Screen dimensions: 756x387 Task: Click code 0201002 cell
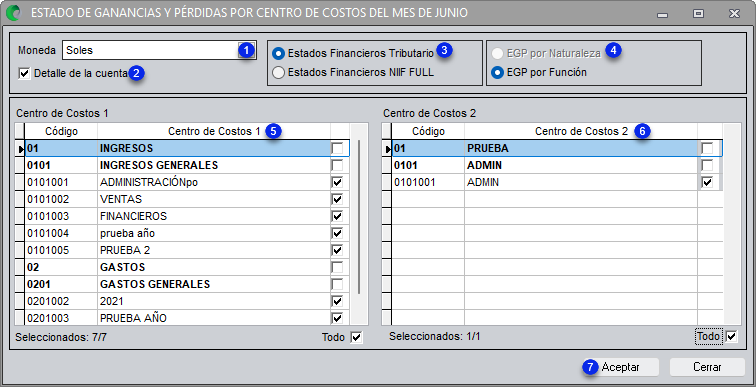61,301
